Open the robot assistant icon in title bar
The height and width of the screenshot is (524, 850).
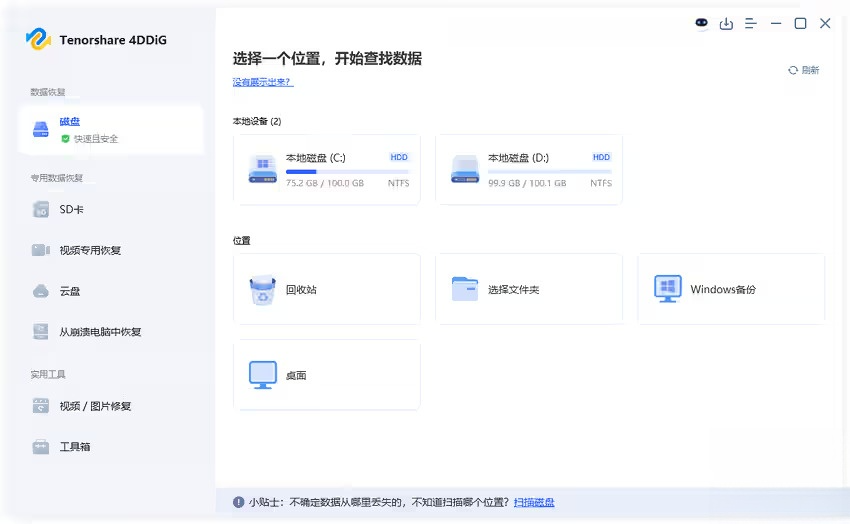(701, 23)
